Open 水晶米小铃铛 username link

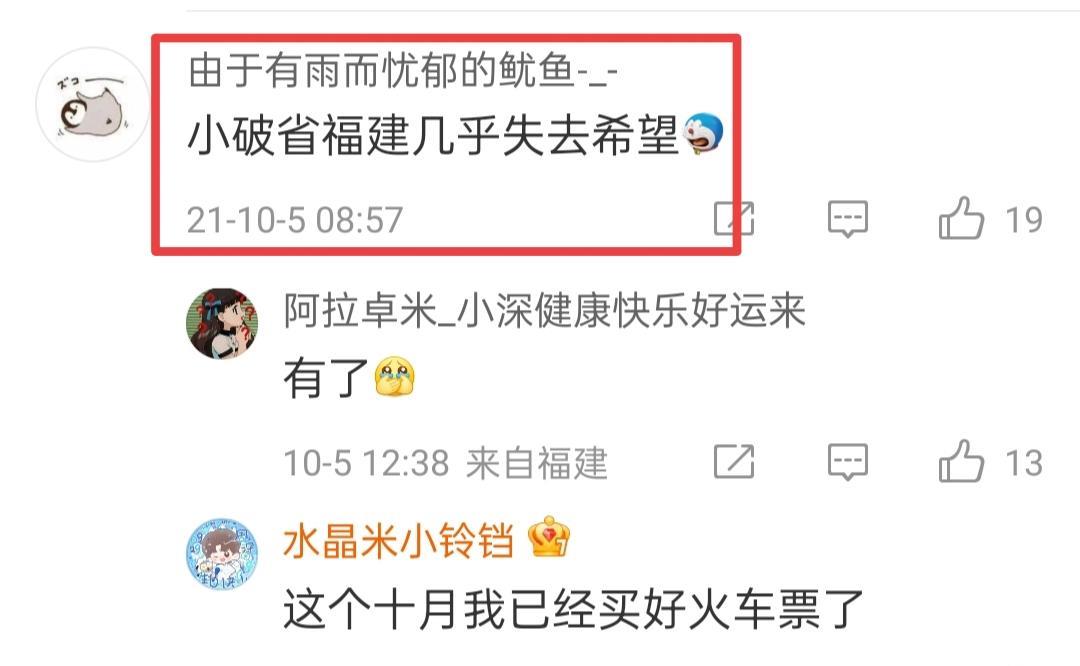coord(399,541)
